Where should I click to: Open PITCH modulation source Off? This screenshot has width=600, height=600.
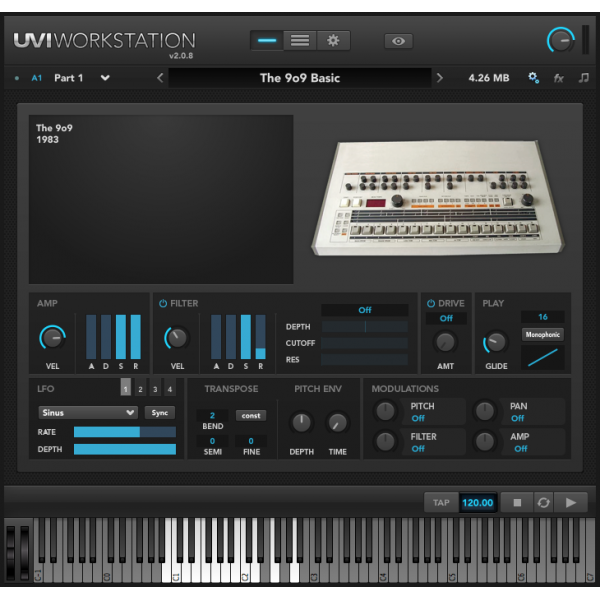(x=418, y=418)
